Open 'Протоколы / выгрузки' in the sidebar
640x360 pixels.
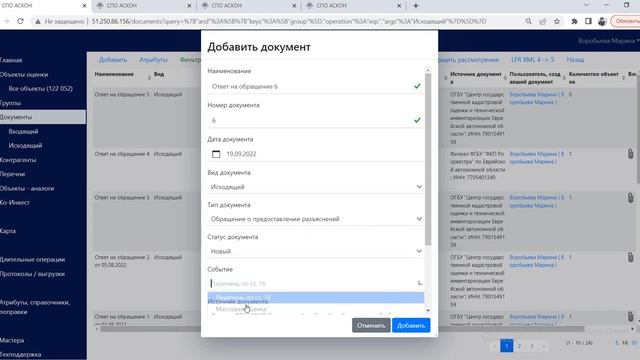coord(32,274)
